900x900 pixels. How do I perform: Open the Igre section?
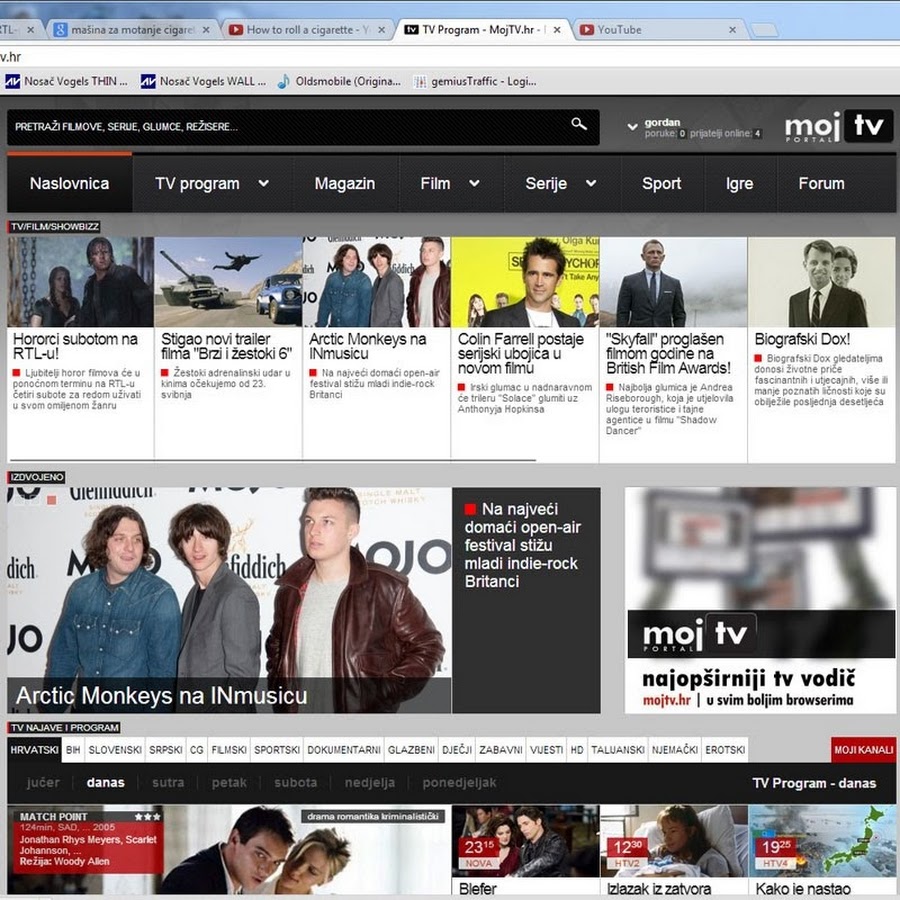(739, 184)
